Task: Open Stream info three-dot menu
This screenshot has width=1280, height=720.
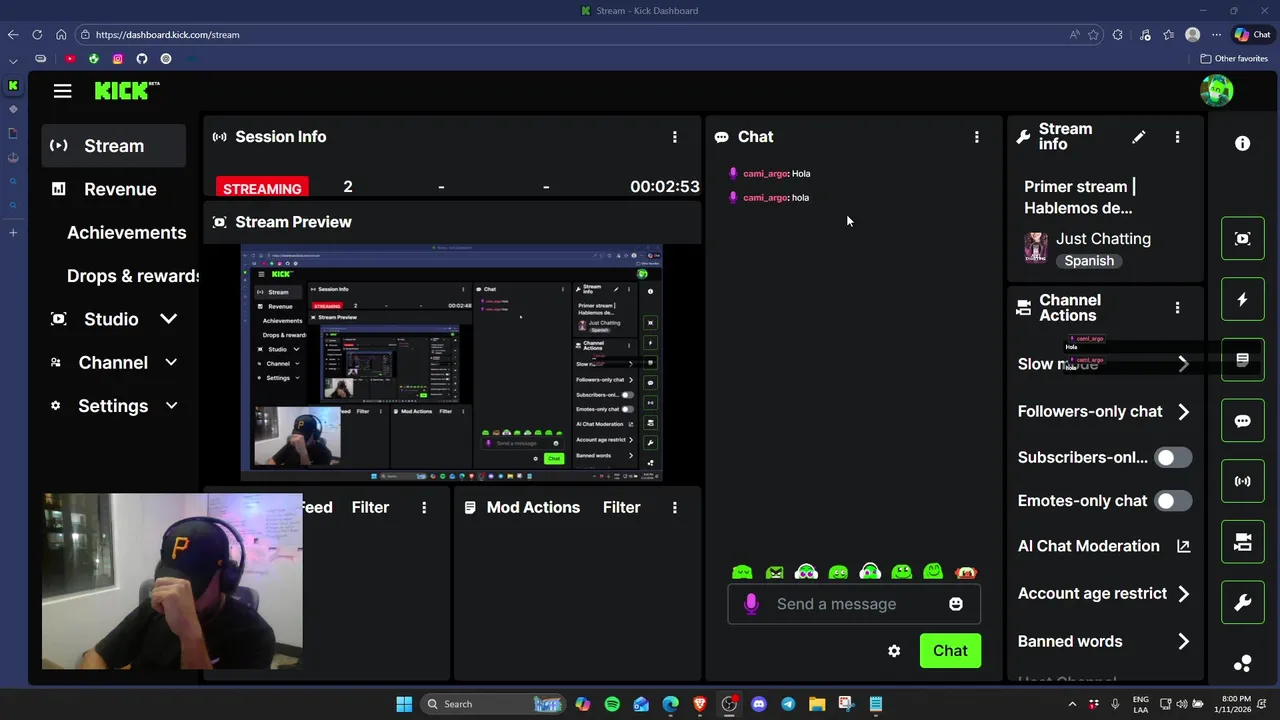Action: click(1177, 137)
